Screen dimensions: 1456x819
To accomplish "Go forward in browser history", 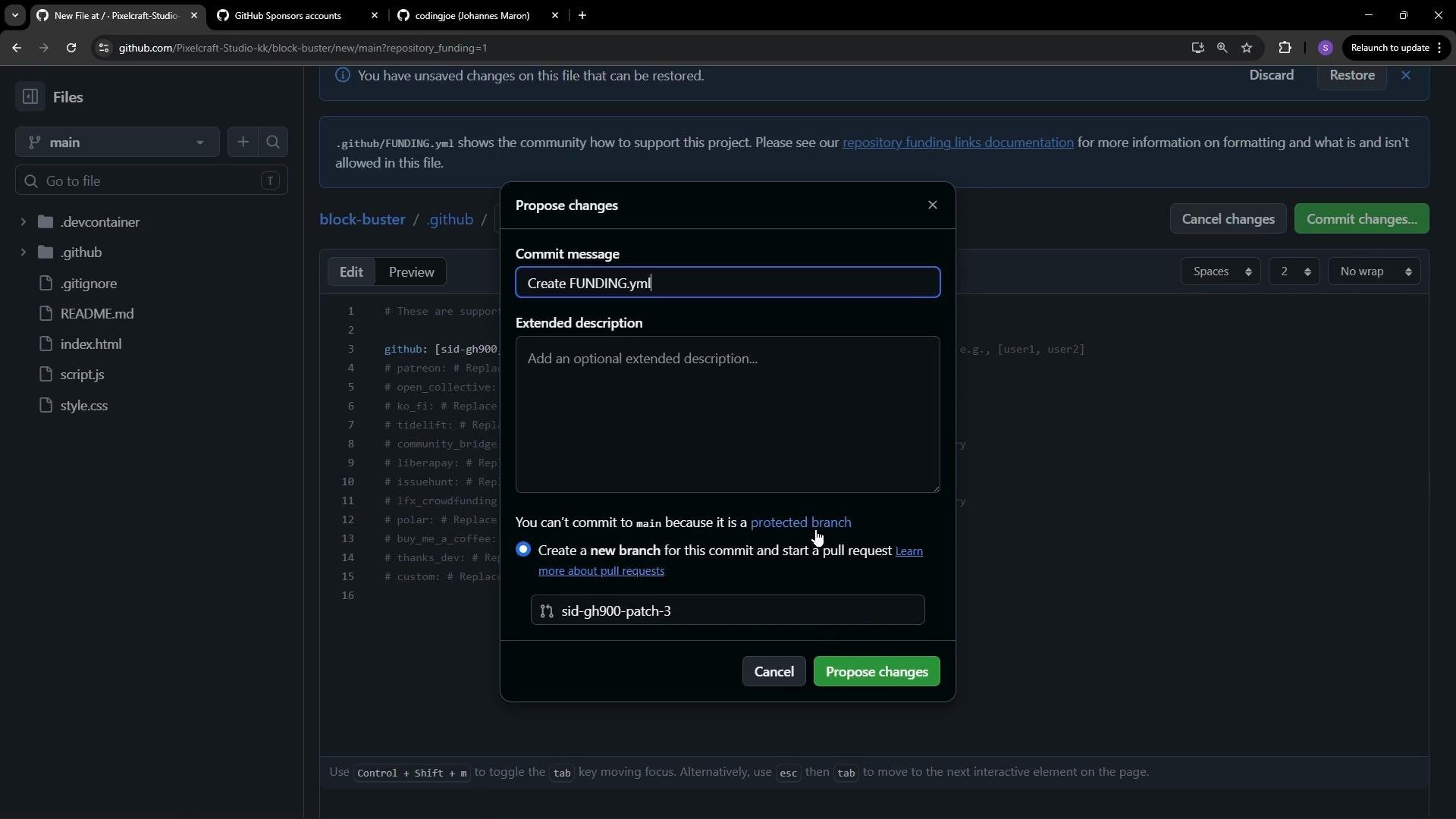I will (43, 48).
